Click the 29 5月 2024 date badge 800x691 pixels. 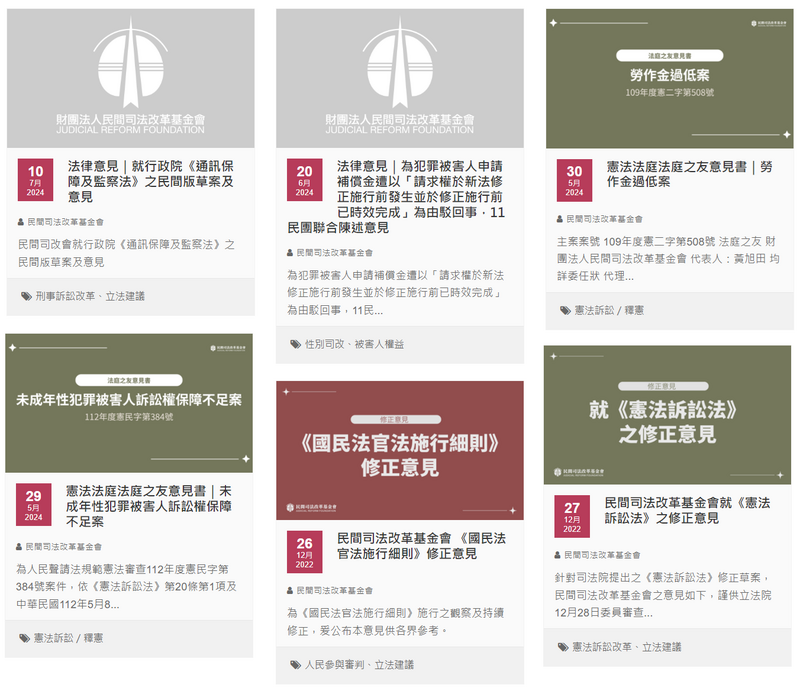pos(33,505)
